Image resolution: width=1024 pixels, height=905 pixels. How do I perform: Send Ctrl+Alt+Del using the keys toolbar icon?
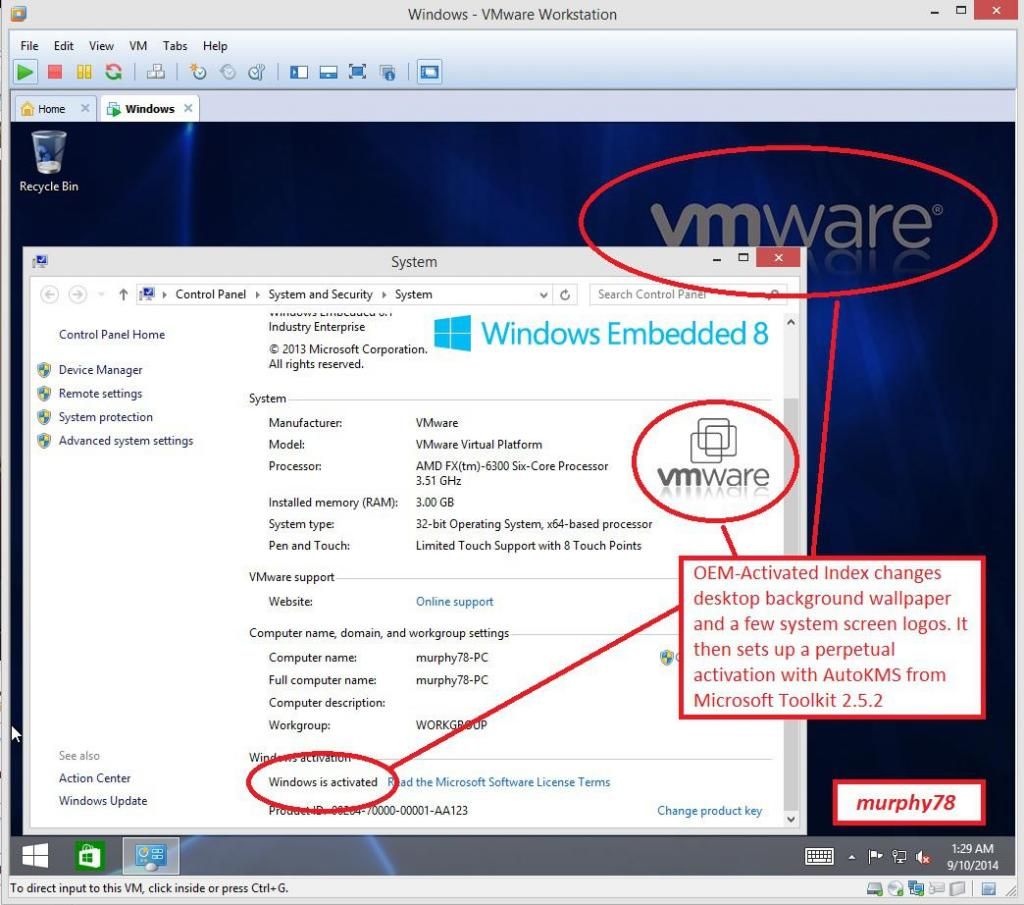tap(155, 72)
